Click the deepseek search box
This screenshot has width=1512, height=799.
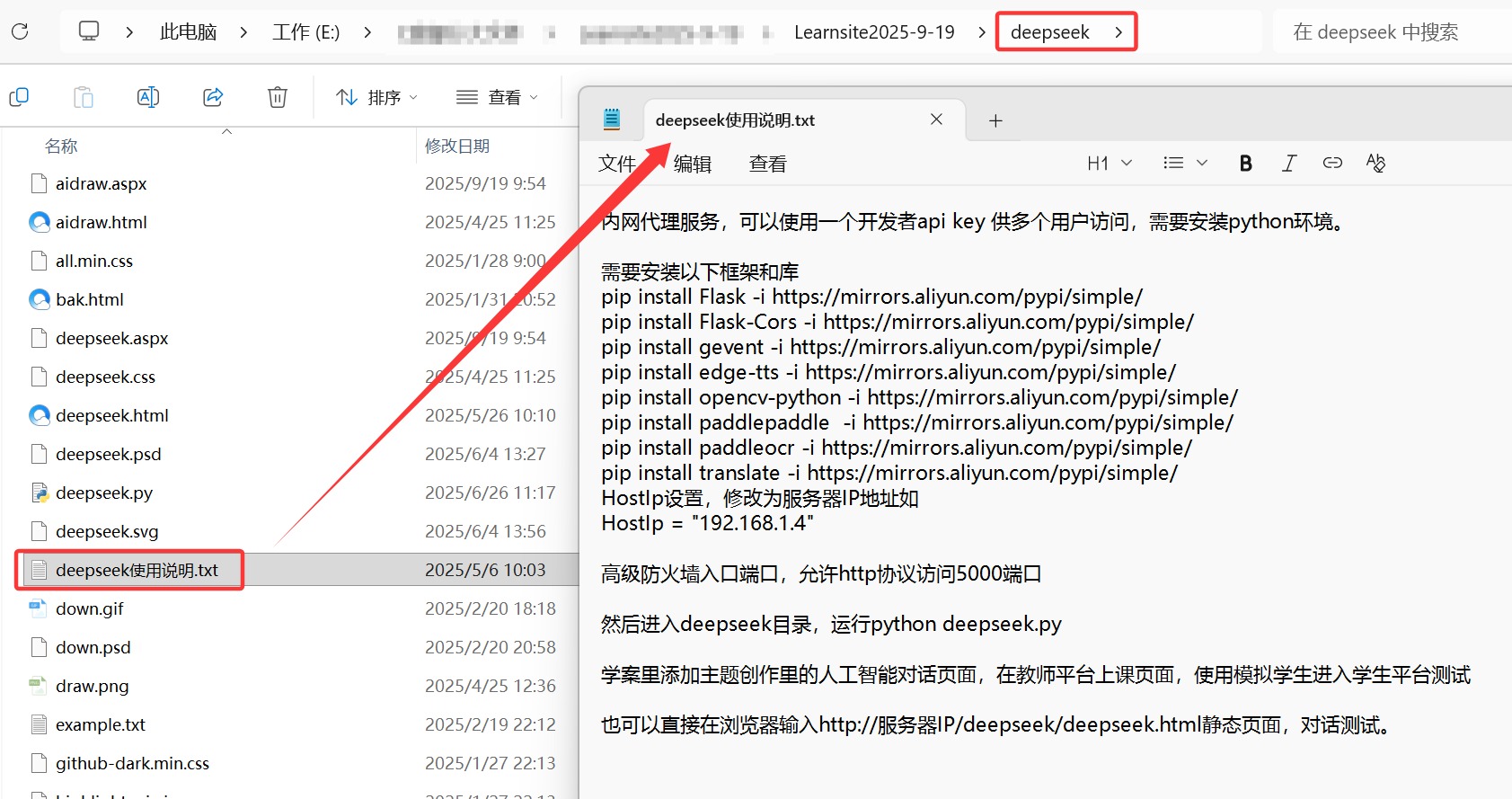[1388, 32]
